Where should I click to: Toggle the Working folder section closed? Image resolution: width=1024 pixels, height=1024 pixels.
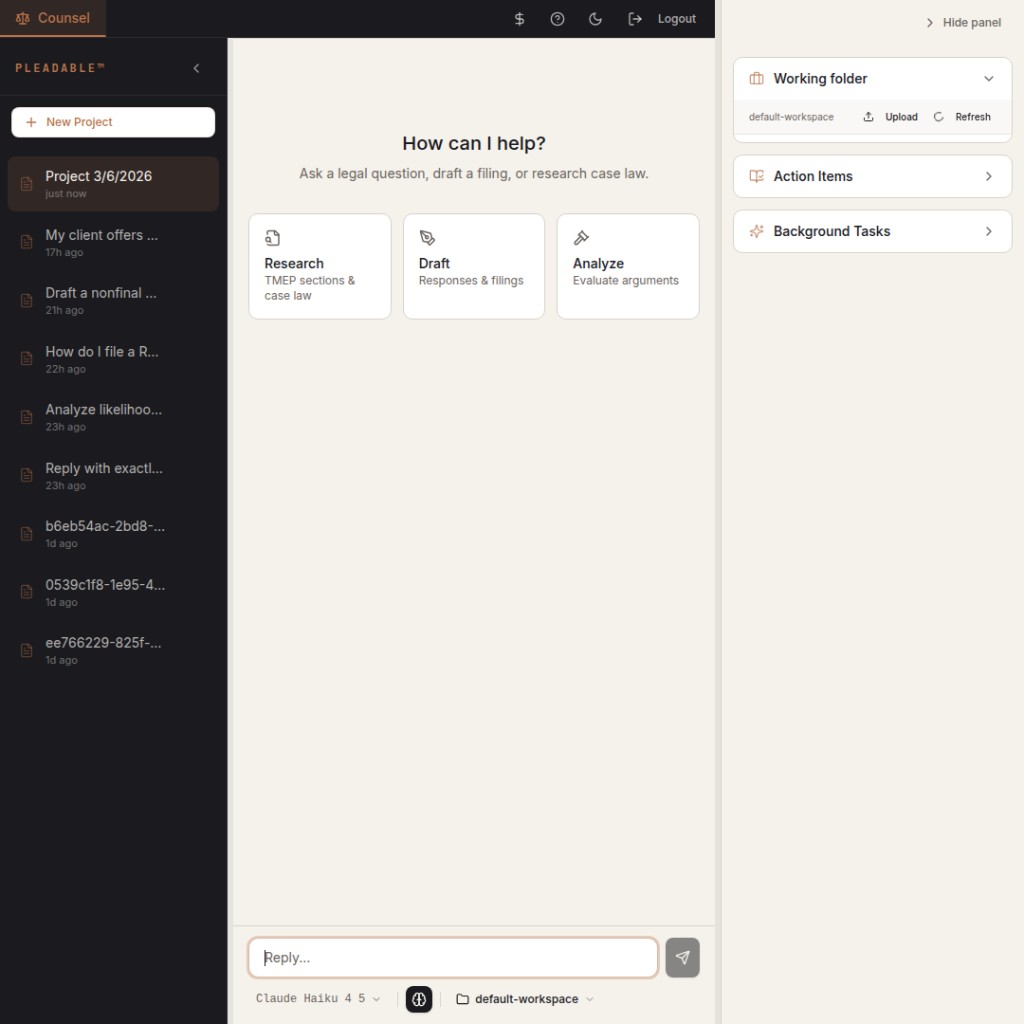tap(989, 78)
